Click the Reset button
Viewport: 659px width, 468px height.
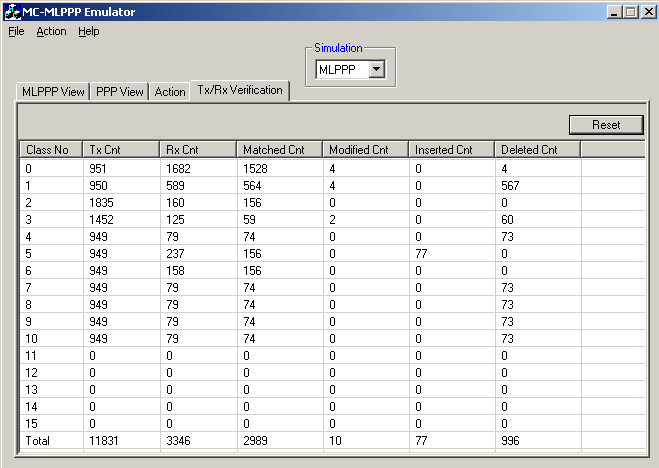click(606, 125)
